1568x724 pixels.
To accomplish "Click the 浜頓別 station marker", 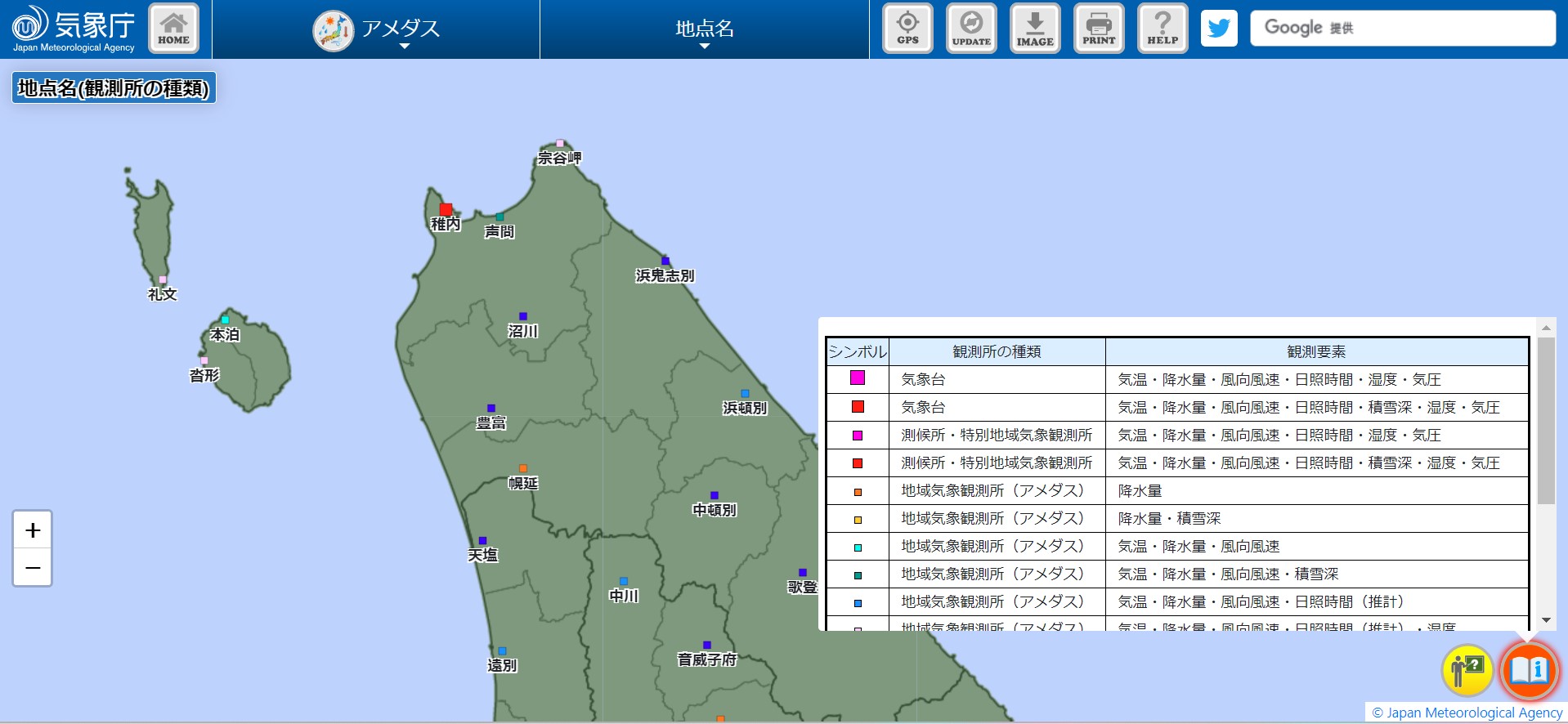I will [745, 393].
